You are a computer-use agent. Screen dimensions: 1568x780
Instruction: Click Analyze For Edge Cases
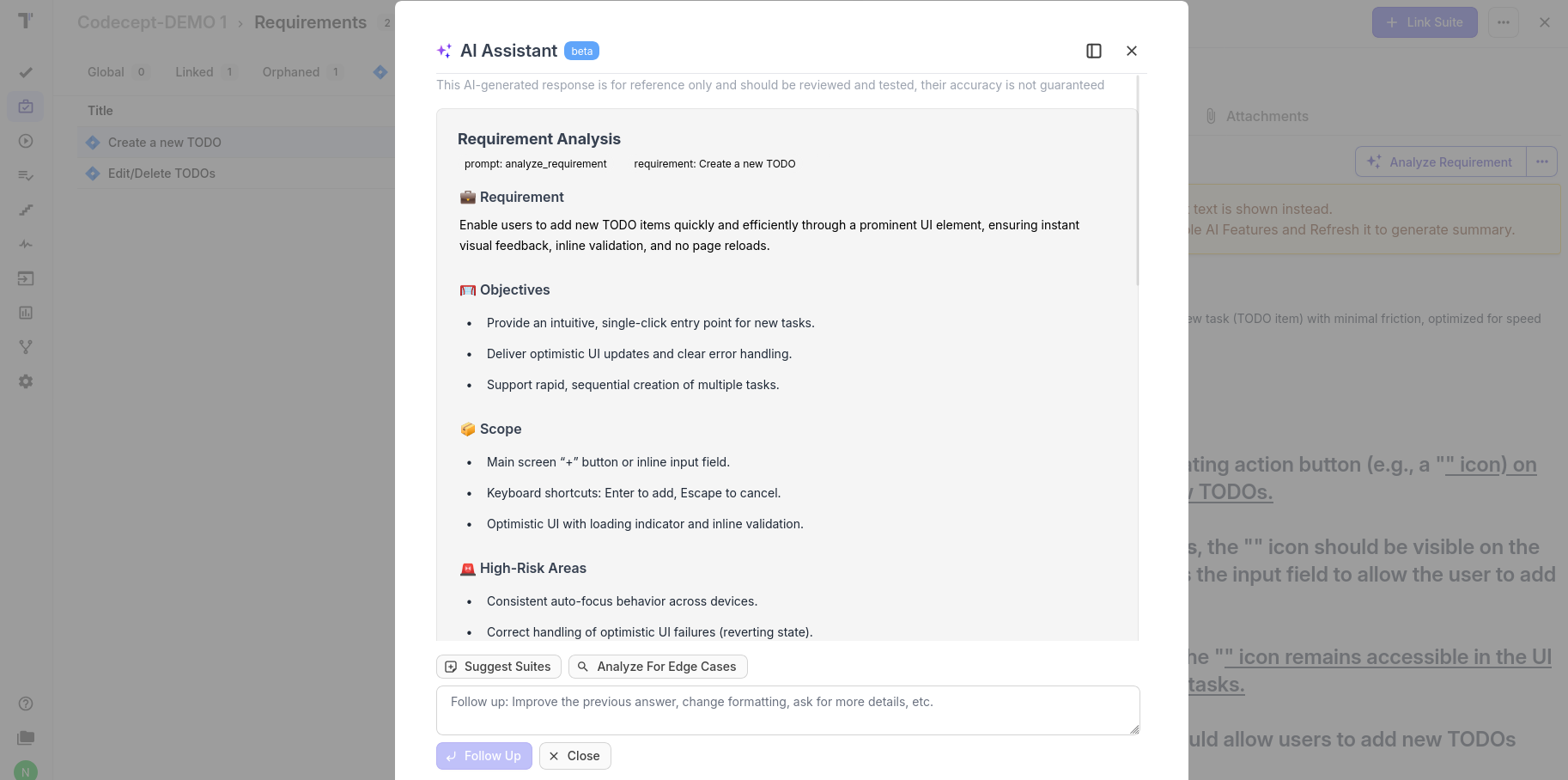658,667
